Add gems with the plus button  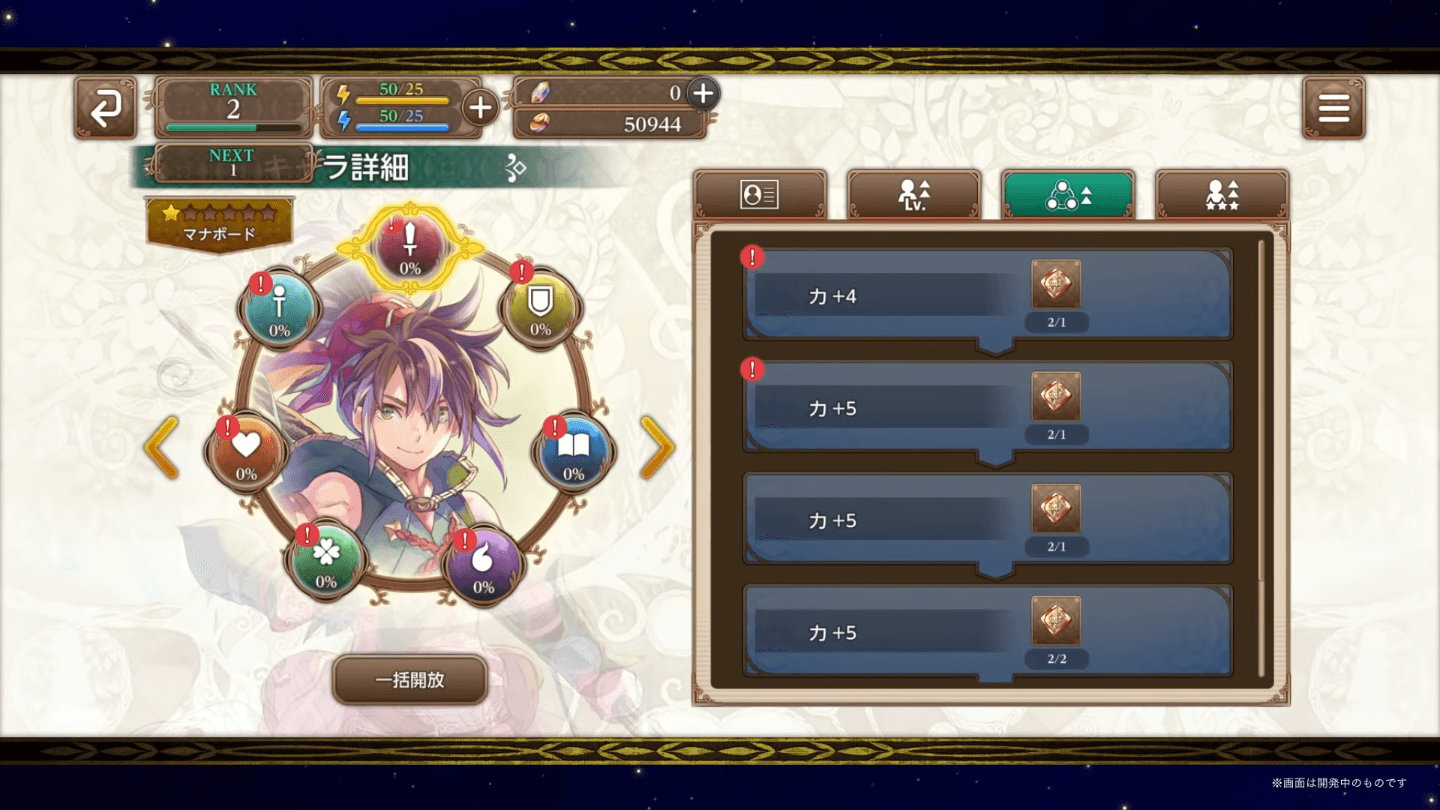pos(703,93)
